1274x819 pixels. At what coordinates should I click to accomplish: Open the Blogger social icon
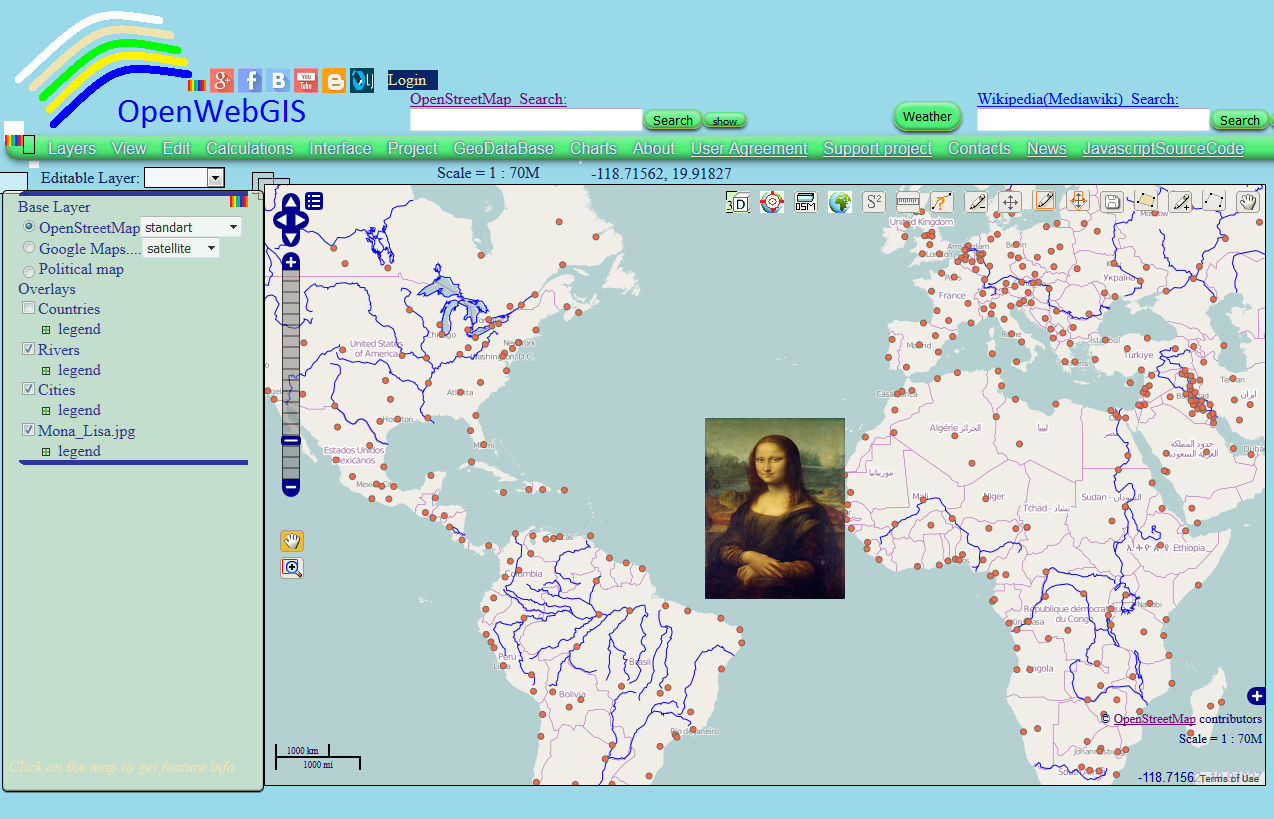[x=334, y=81]
